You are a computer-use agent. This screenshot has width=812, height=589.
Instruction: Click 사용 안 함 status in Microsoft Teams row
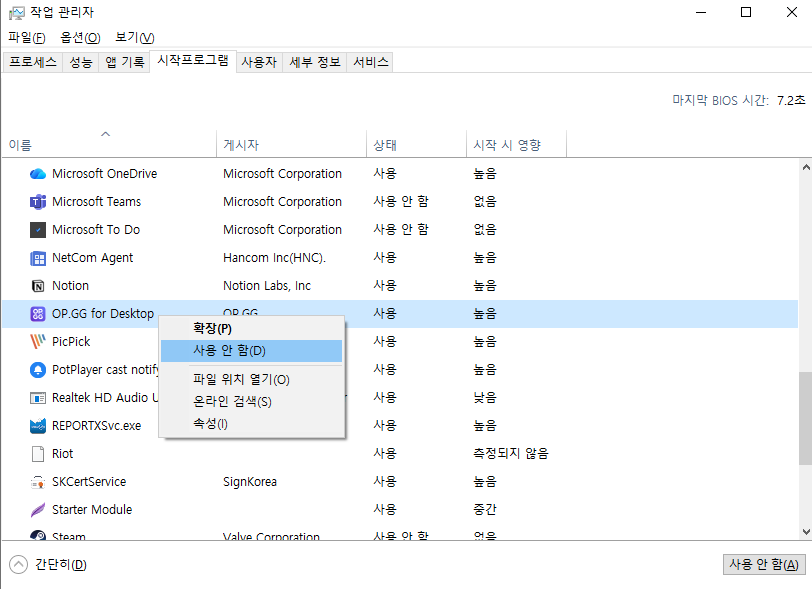tap(401, 202)
